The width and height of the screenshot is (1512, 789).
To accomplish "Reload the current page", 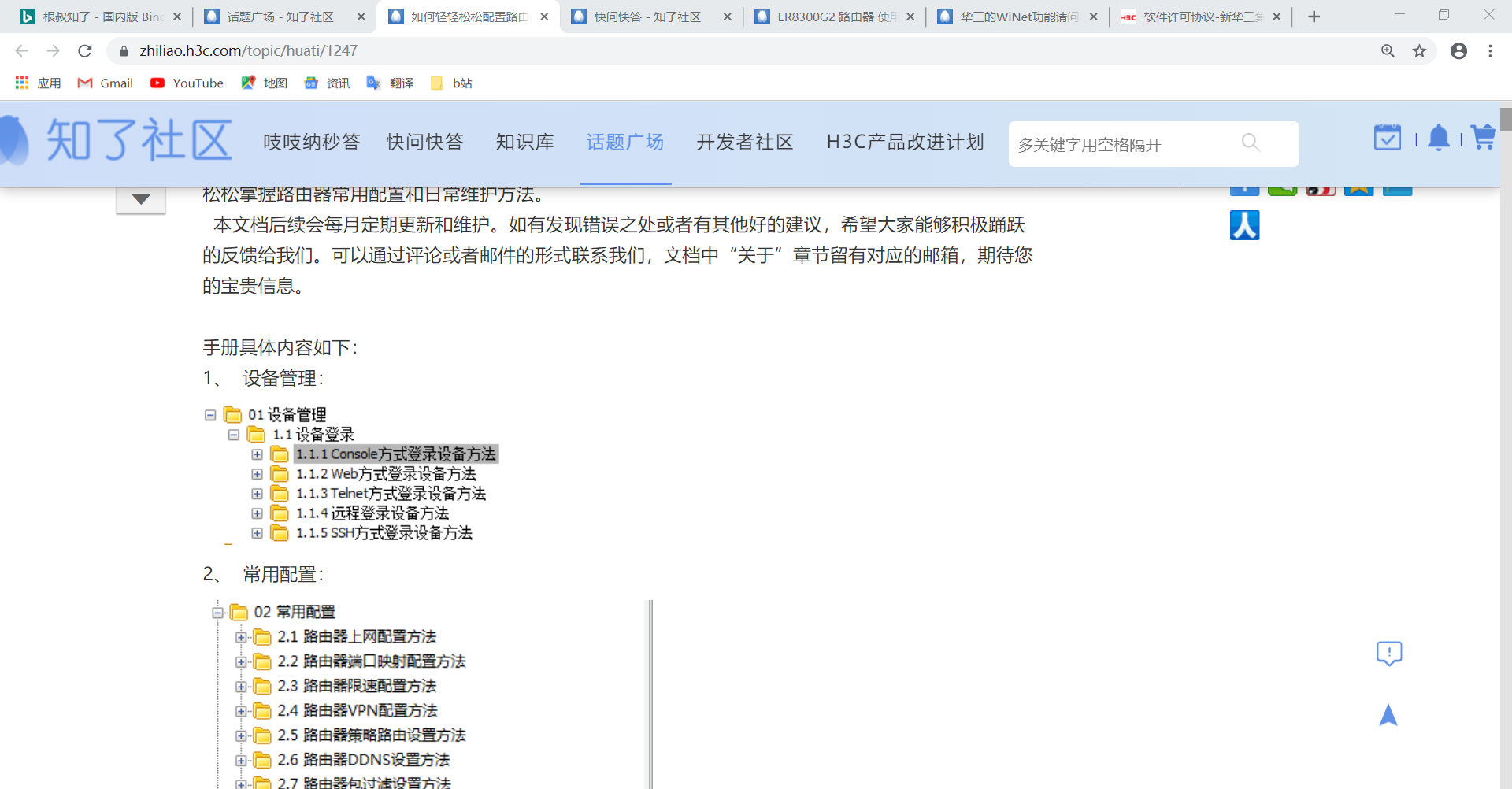I will [x=85, y=51].
